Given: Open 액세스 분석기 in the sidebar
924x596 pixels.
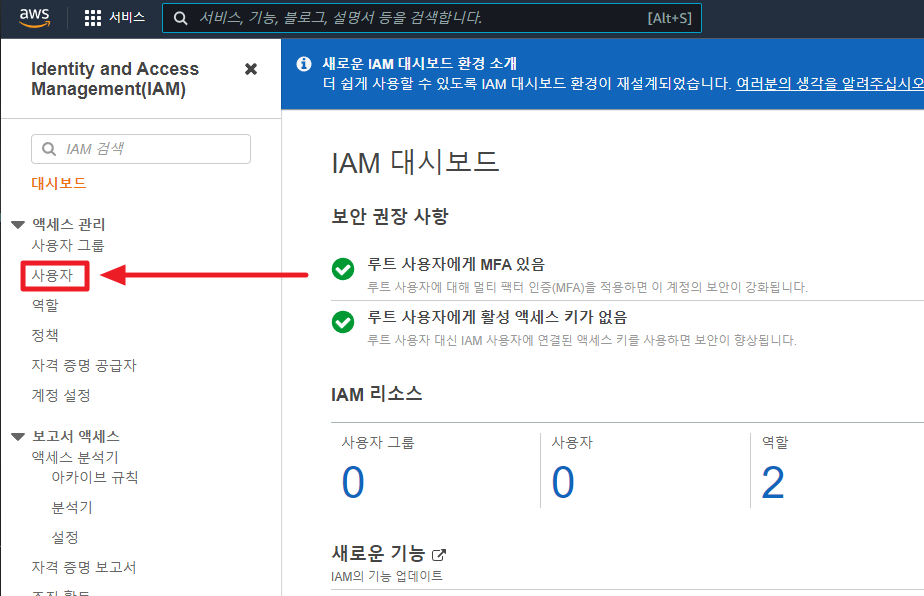Looking at the screenshot, I should click(75, 457).
